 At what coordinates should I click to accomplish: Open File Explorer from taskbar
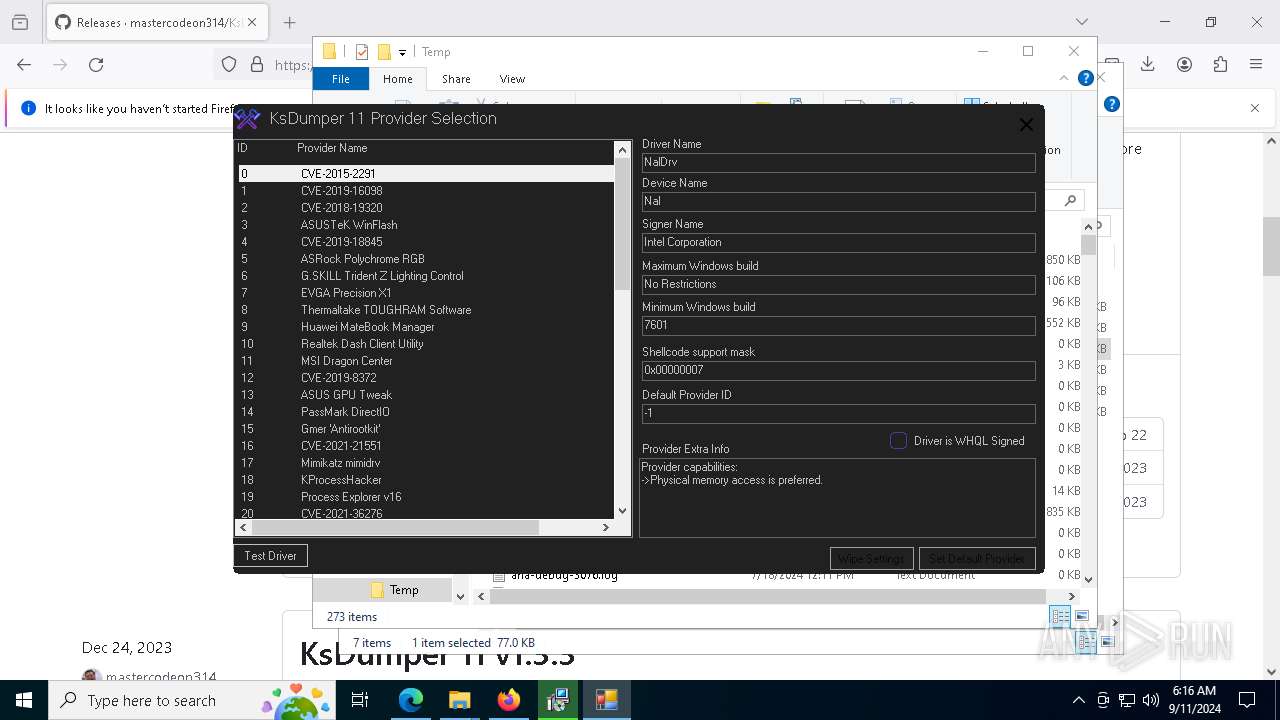[x=459, y=700]
